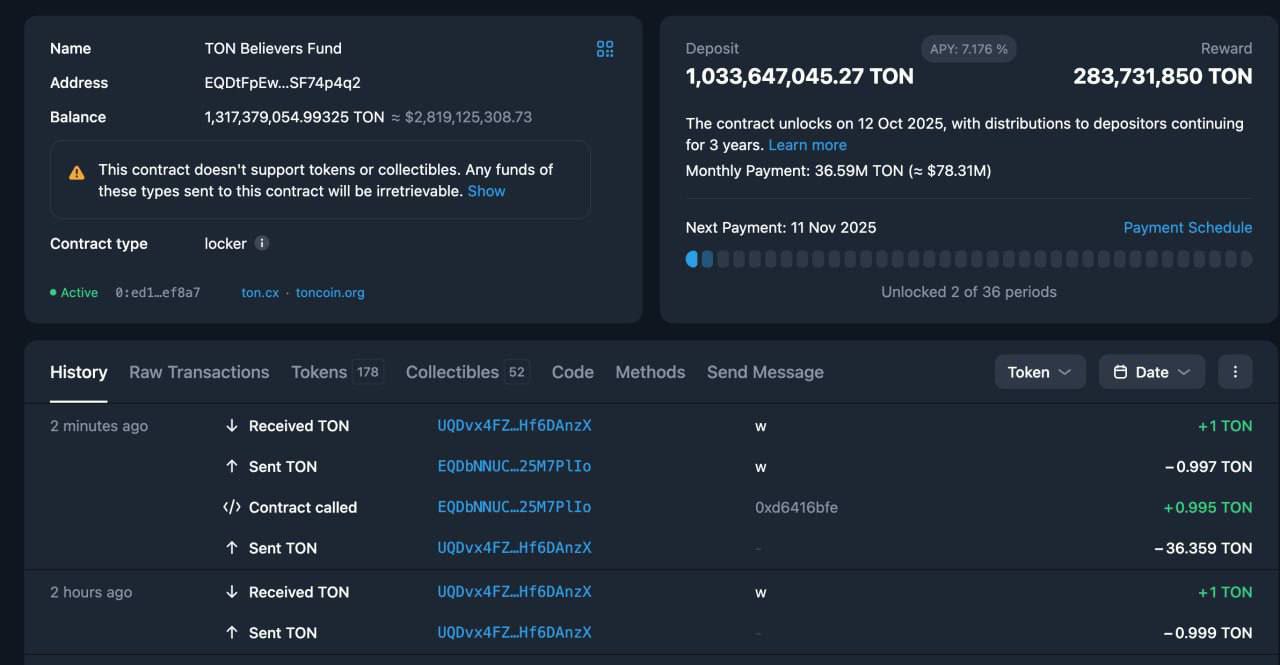Screen dimensions: 1280x665
Task: Click the Monthly Payment 36.59M TON text
Action: 838,171
